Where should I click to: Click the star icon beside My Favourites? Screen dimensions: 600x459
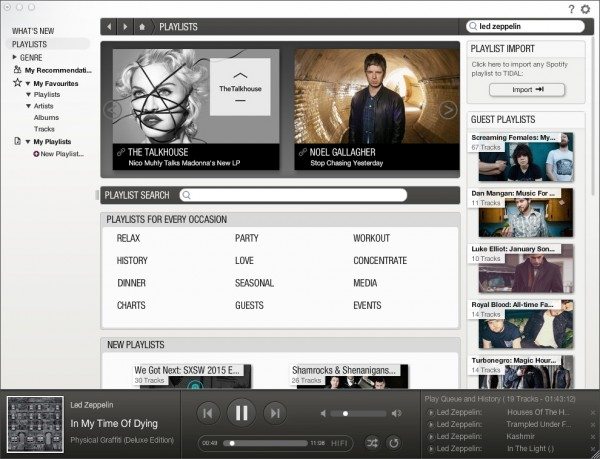click(x=17, y=83)
